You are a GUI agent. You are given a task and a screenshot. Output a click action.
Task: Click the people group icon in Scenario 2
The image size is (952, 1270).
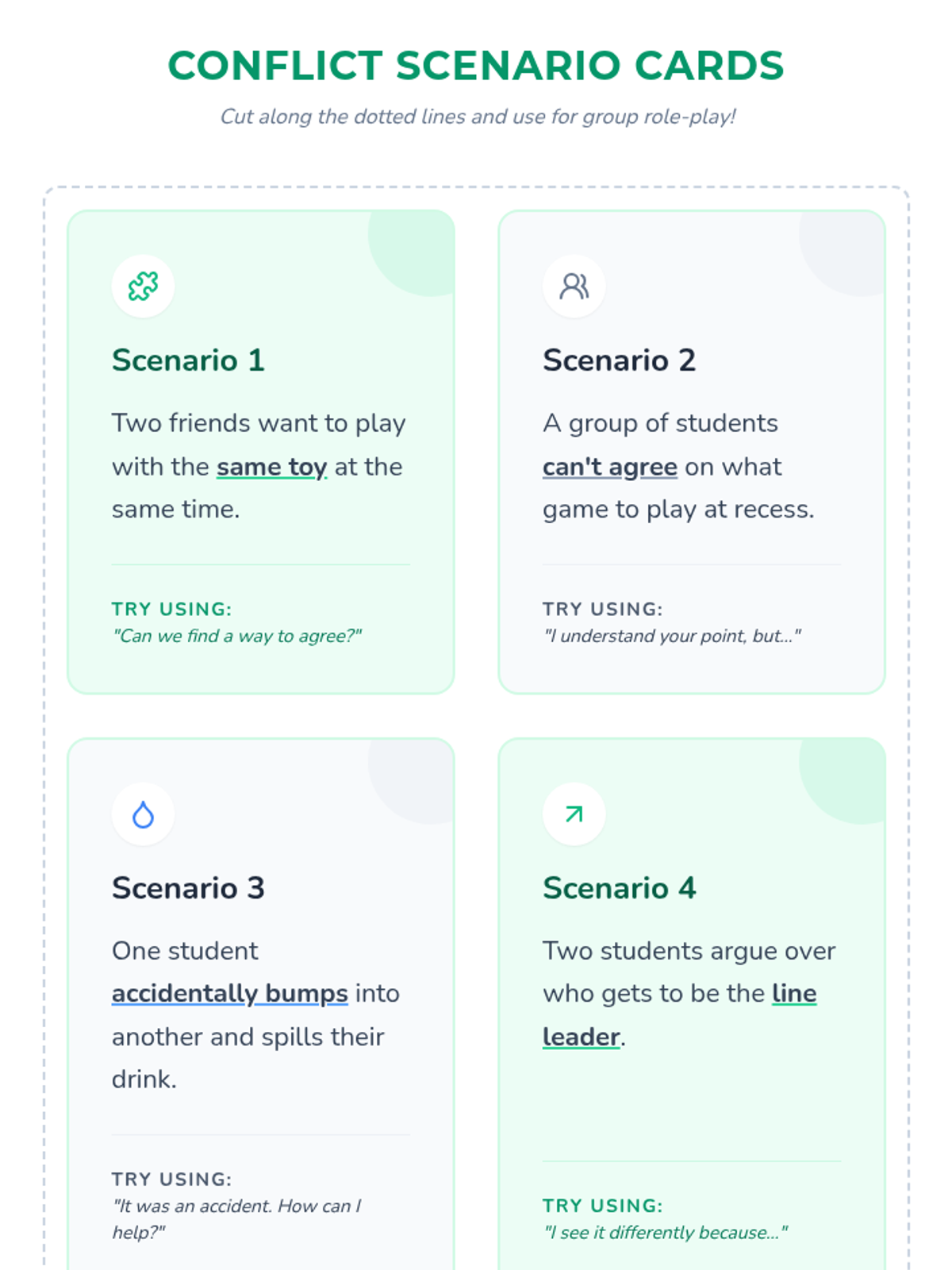point(574,286)
